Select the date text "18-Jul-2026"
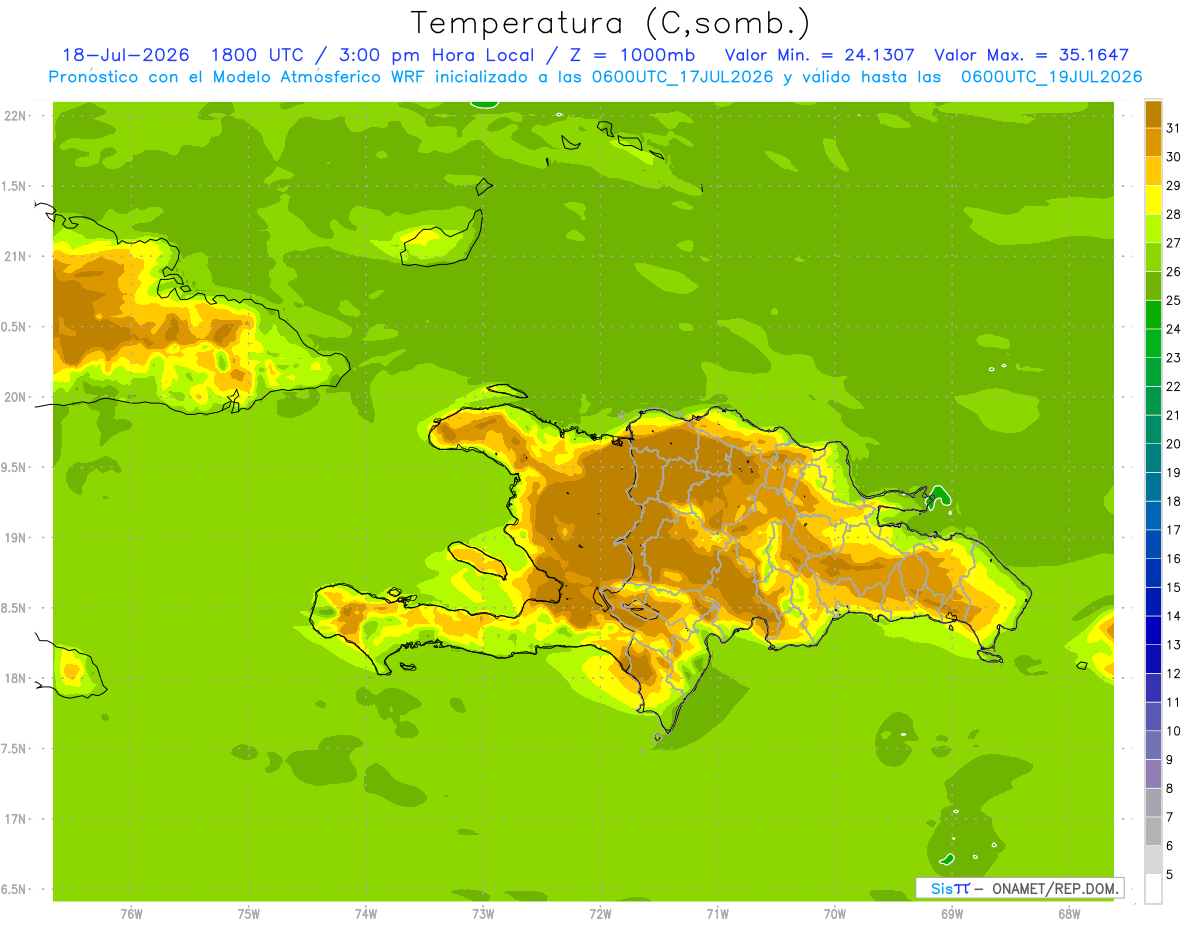The image size is (1200, 927). pyautogui.click(x=126, y=56)
